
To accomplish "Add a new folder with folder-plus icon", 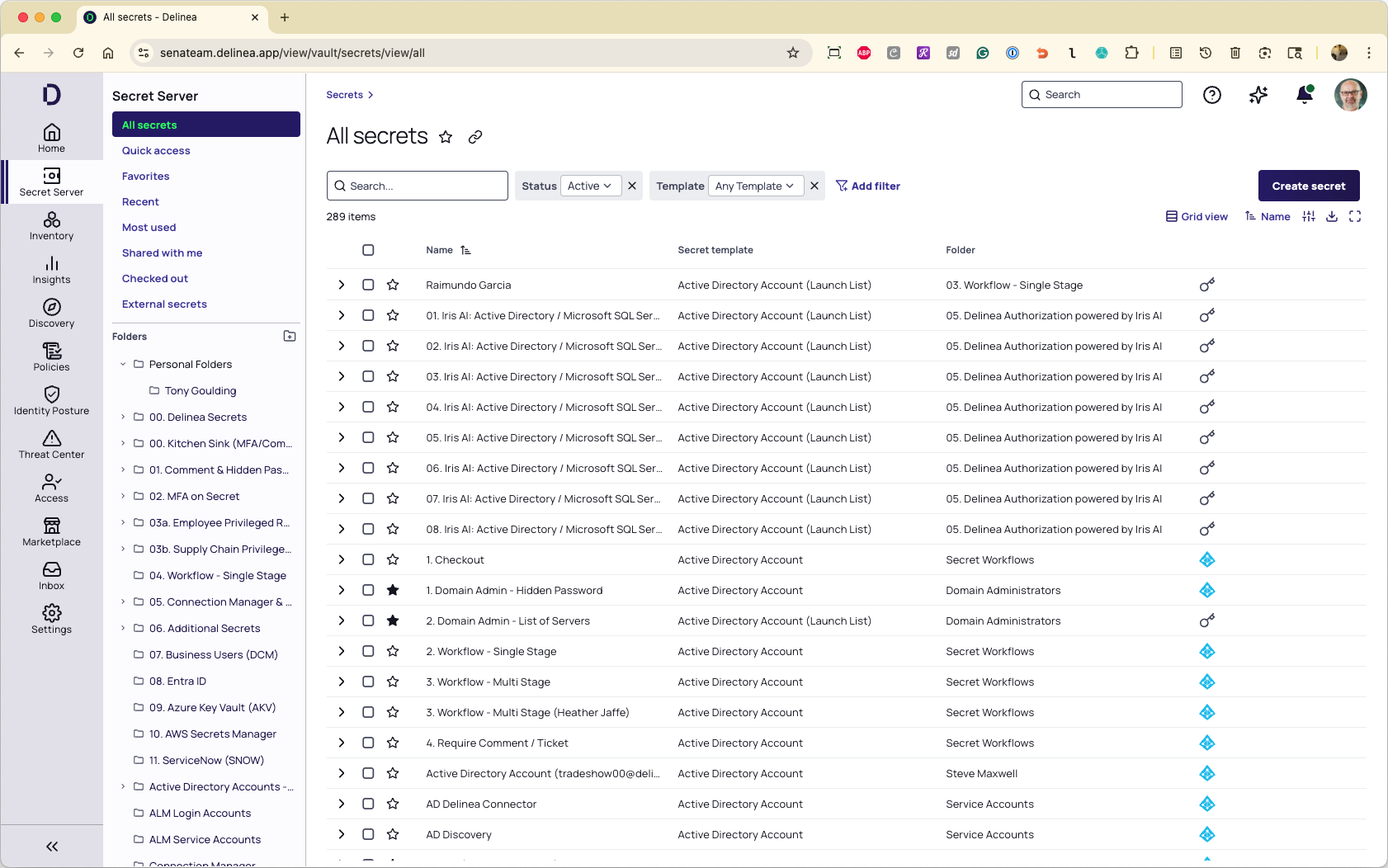I will 290,336.
